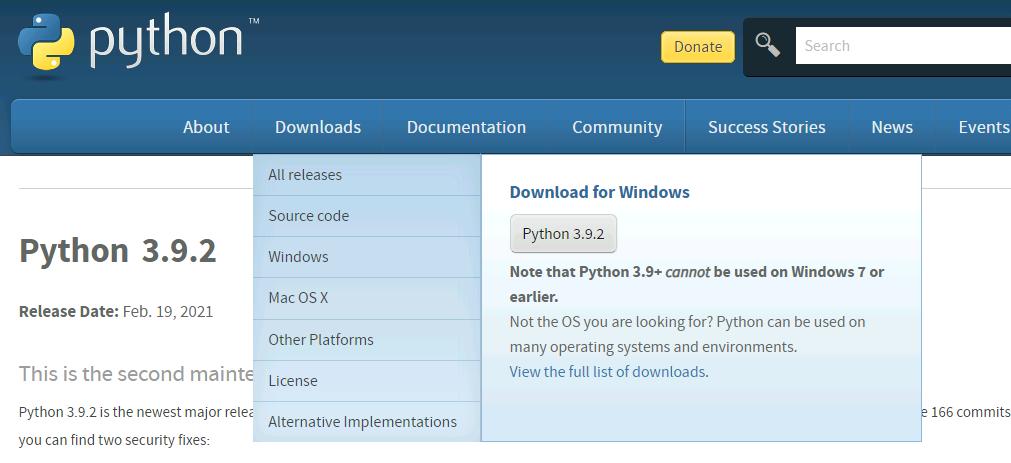This screenshot has height=463, width=1011.
Task: Open the Events menu
Action: point(983,127)
